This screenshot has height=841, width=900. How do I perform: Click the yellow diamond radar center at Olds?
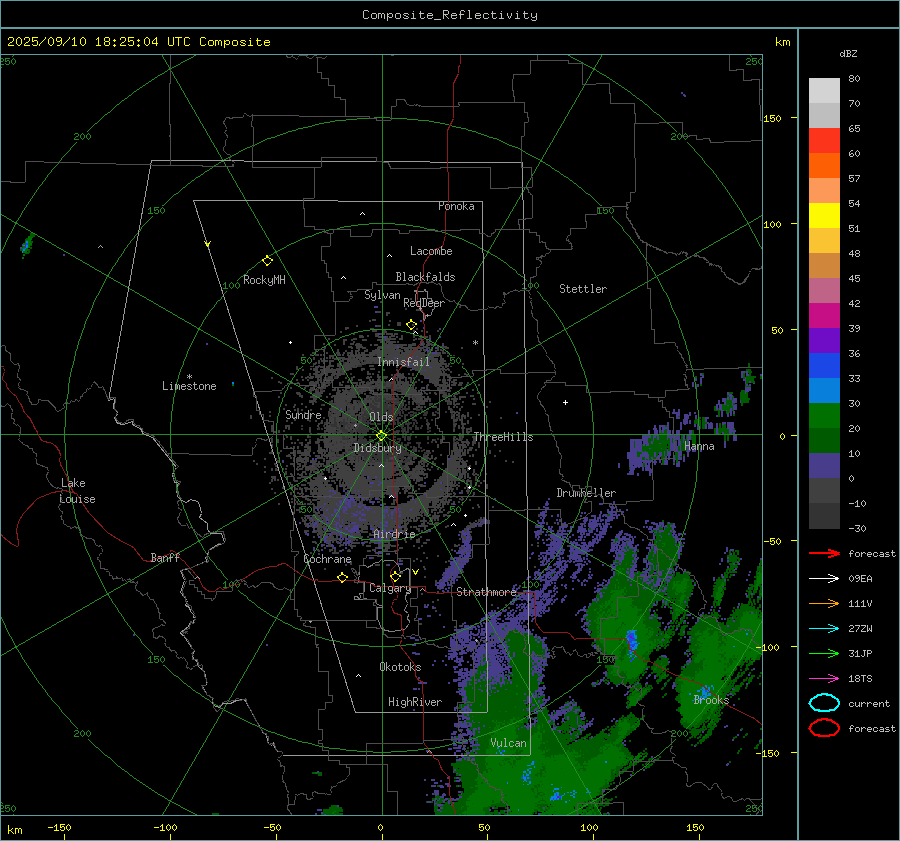tap(381, 436)
